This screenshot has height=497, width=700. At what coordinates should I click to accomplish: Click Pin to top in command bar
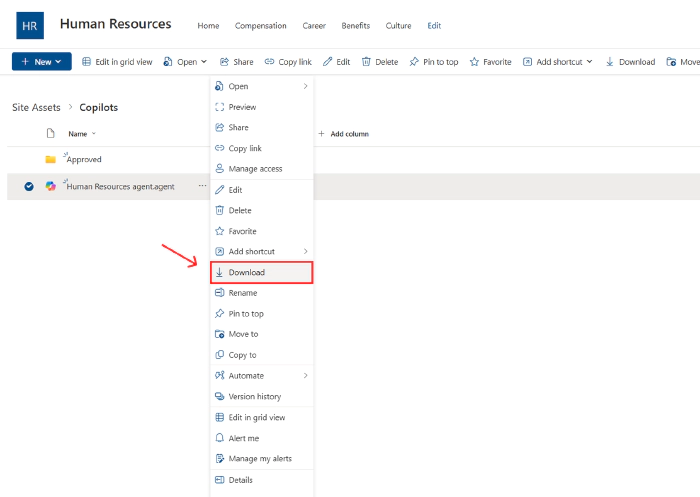(x=434, y=62)
